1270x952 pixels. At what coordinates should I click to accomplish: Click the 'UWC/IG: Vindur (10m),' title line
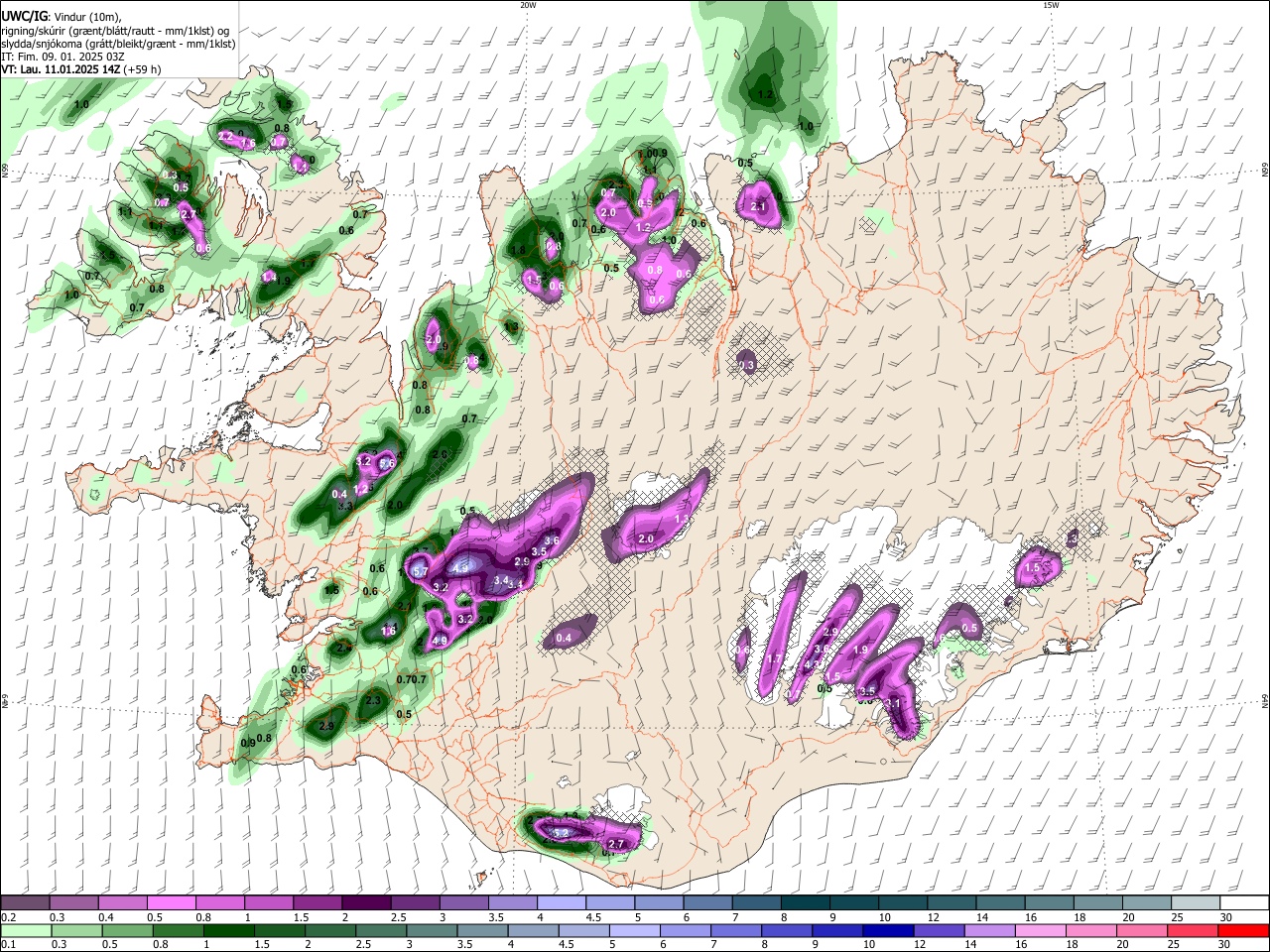pyautogui.click(x=61, y=17)
